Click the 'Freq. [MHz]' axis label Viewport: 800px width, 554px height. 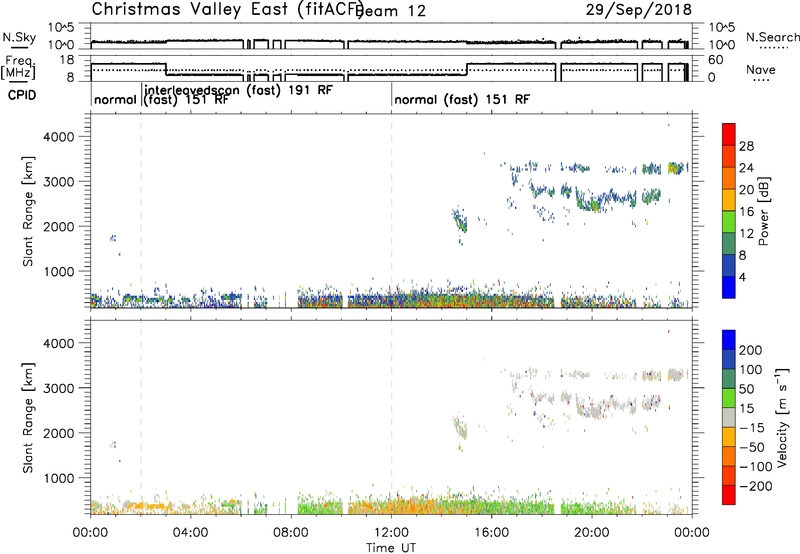[19, 68]
